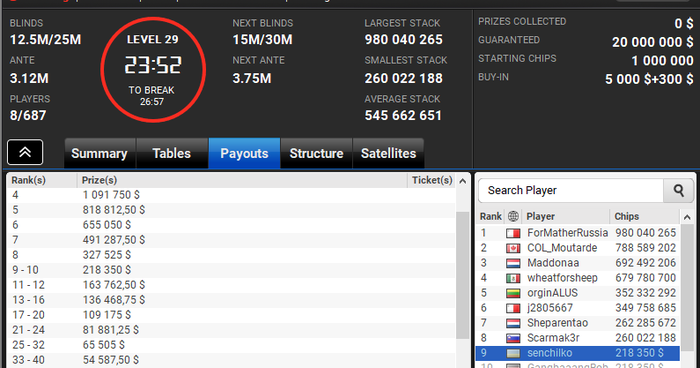Viewport: 700px width, 368px height.
Task: Click the rank 5 prize 818 812,50 $
Action: (114, 210)
